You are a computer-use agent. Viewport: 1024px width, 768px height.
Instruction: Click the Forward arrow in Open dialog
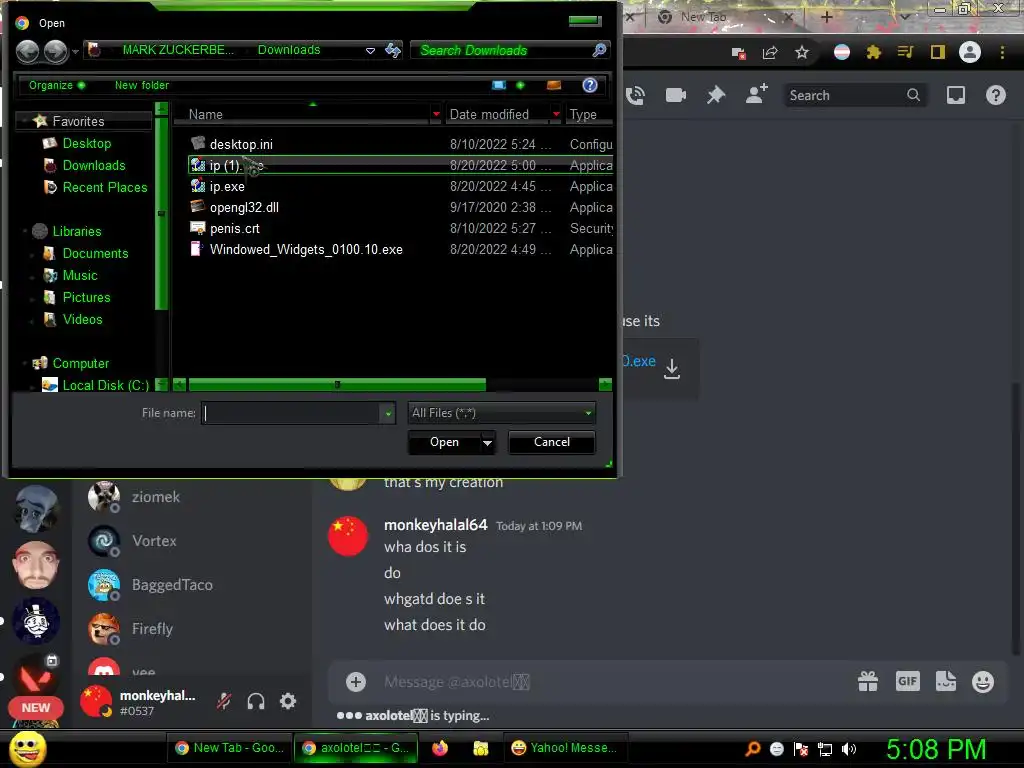click(56, 51)
